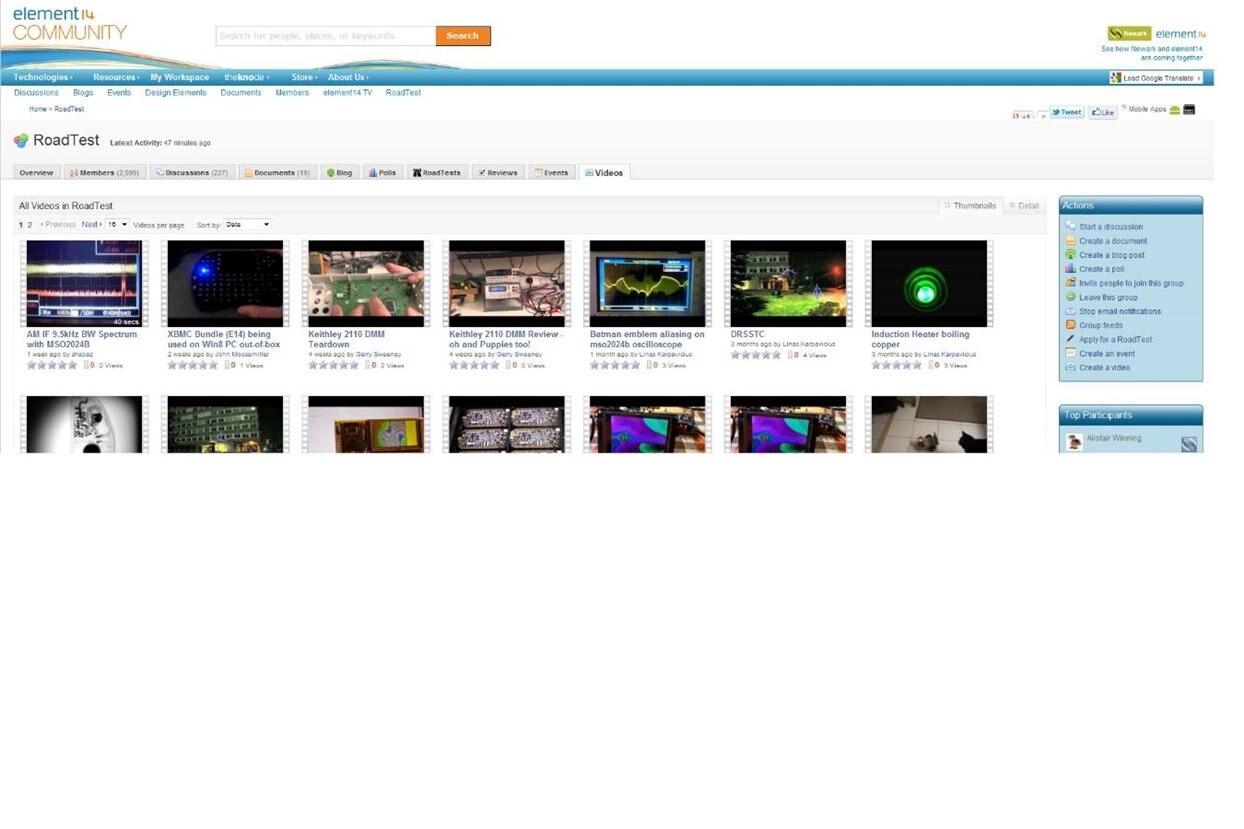This screenshot has height=829, width=1244.
Task: Open the Events tab
Action: coord(552,173)
